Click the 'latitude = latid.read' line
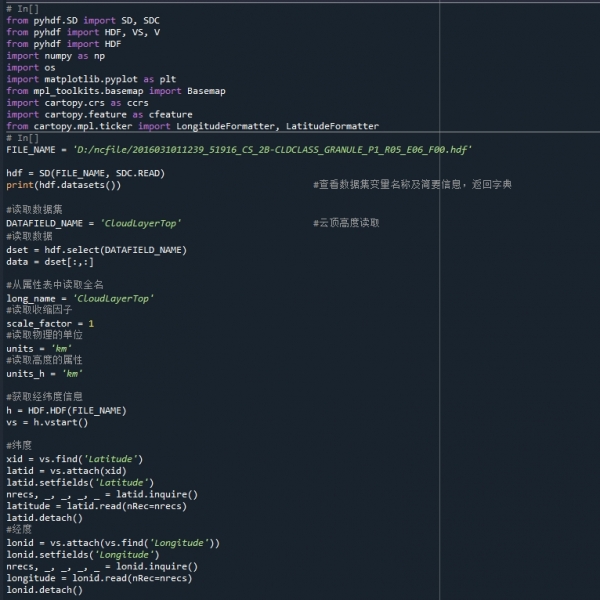Viewport: 600px width, 600px height. (x=96, y=506)
